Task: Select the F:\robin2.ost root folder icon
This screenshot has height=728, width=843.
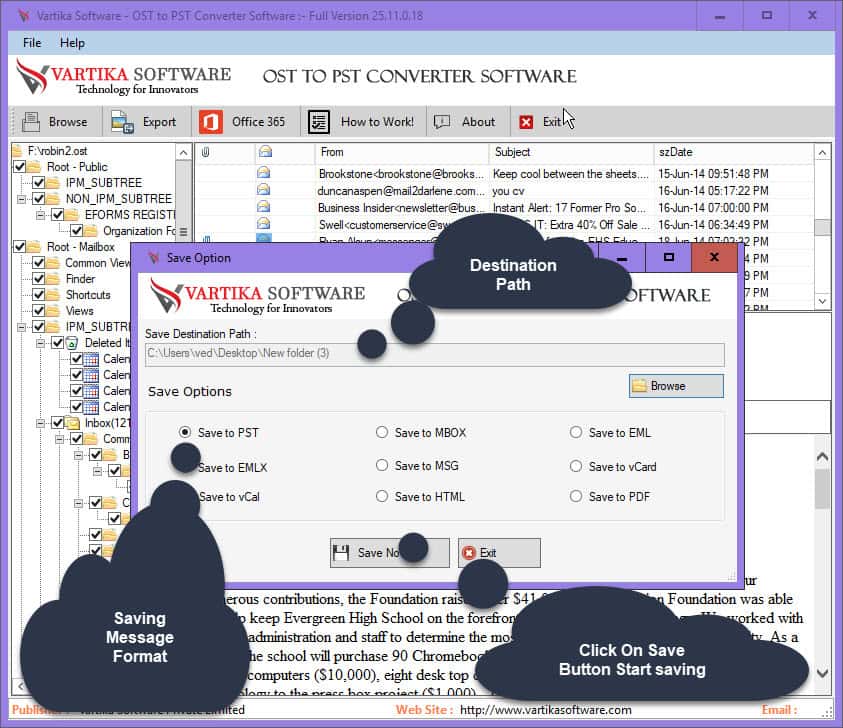Action: click(x=17, y=151)
